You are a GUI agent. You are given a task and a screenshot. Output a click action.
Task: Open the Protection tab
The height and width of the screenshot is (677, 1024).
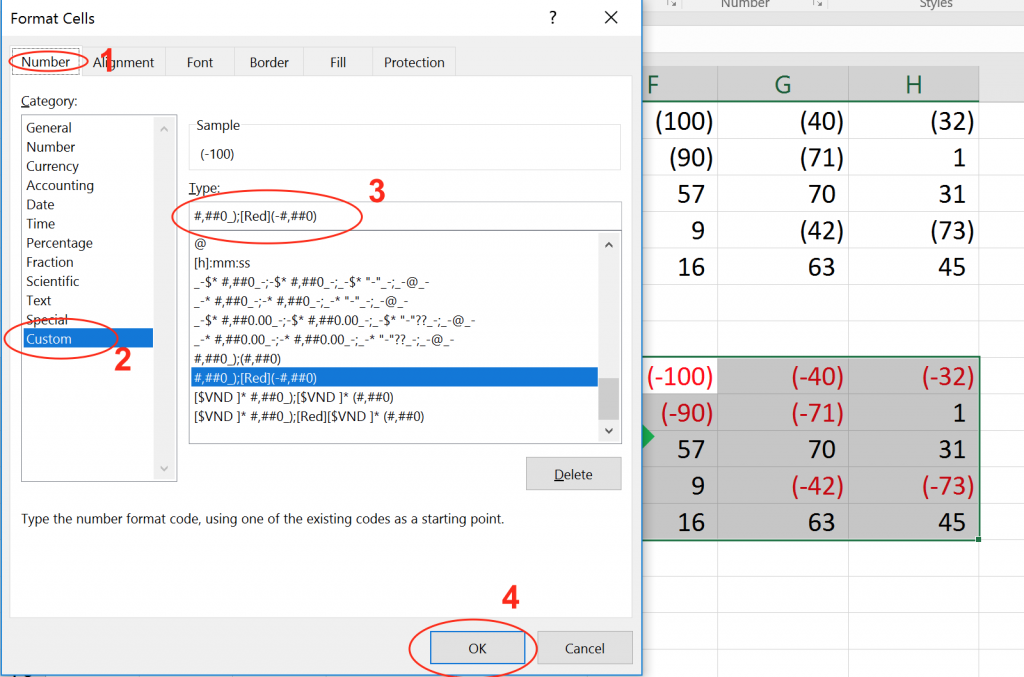pos(413,61)
